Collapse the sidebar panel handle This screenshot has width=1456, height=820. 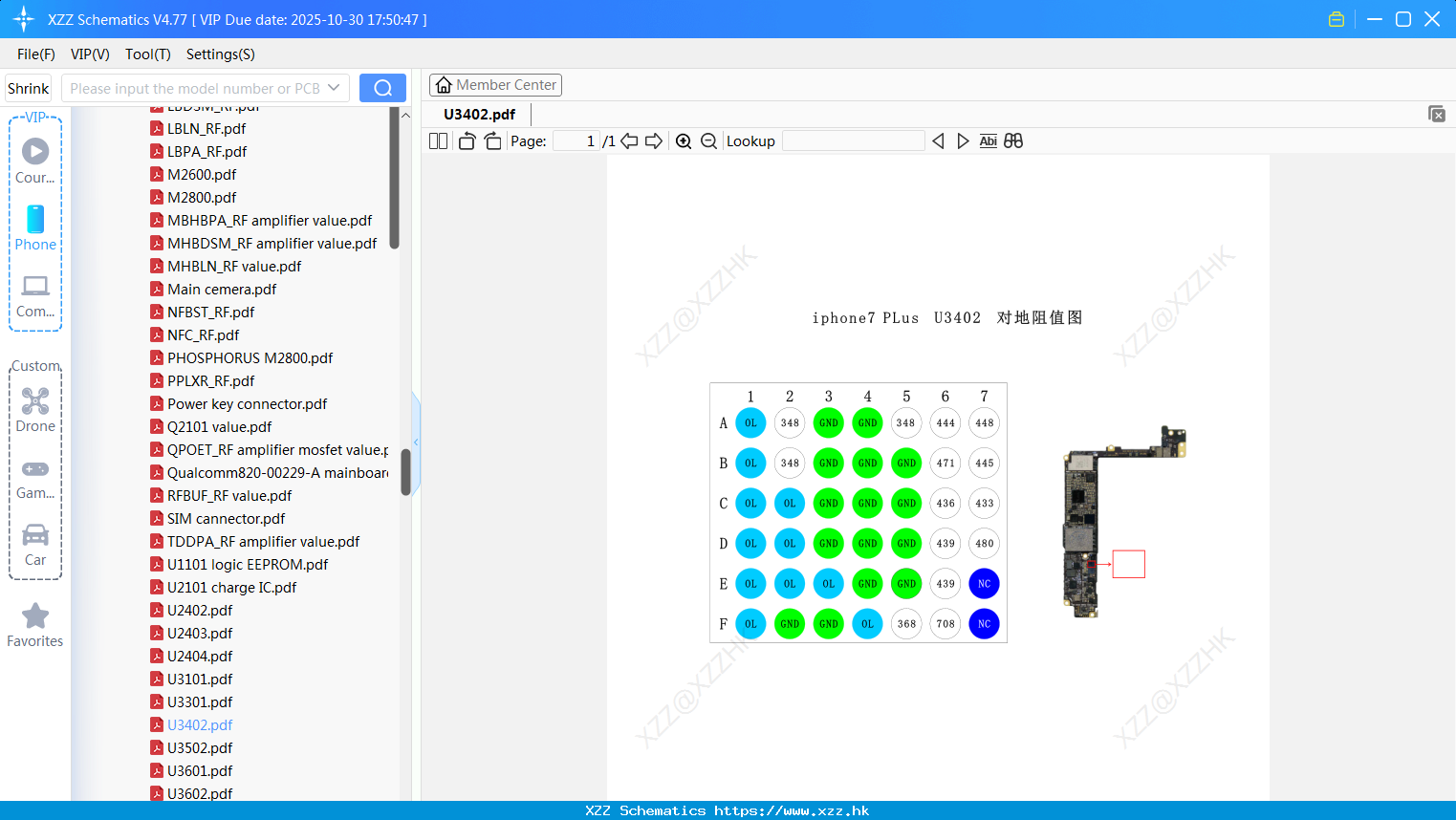point(416,442)
